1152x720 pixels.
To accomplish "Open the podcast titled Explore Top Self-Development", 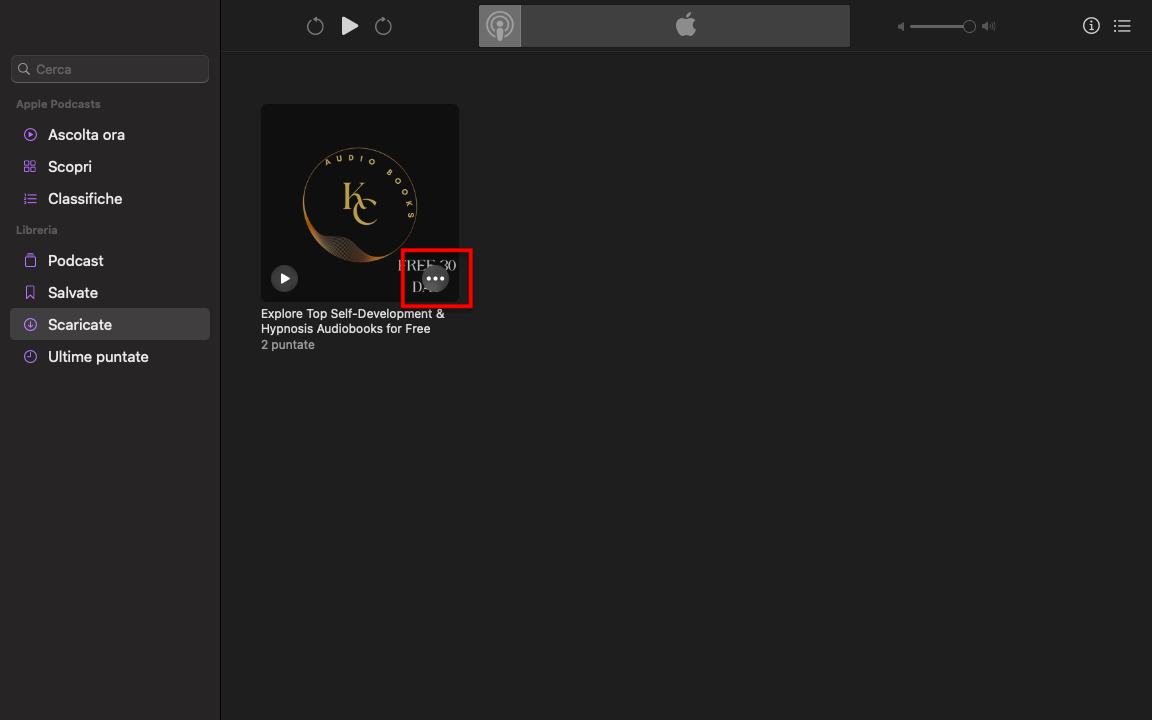I will (352, 320).
